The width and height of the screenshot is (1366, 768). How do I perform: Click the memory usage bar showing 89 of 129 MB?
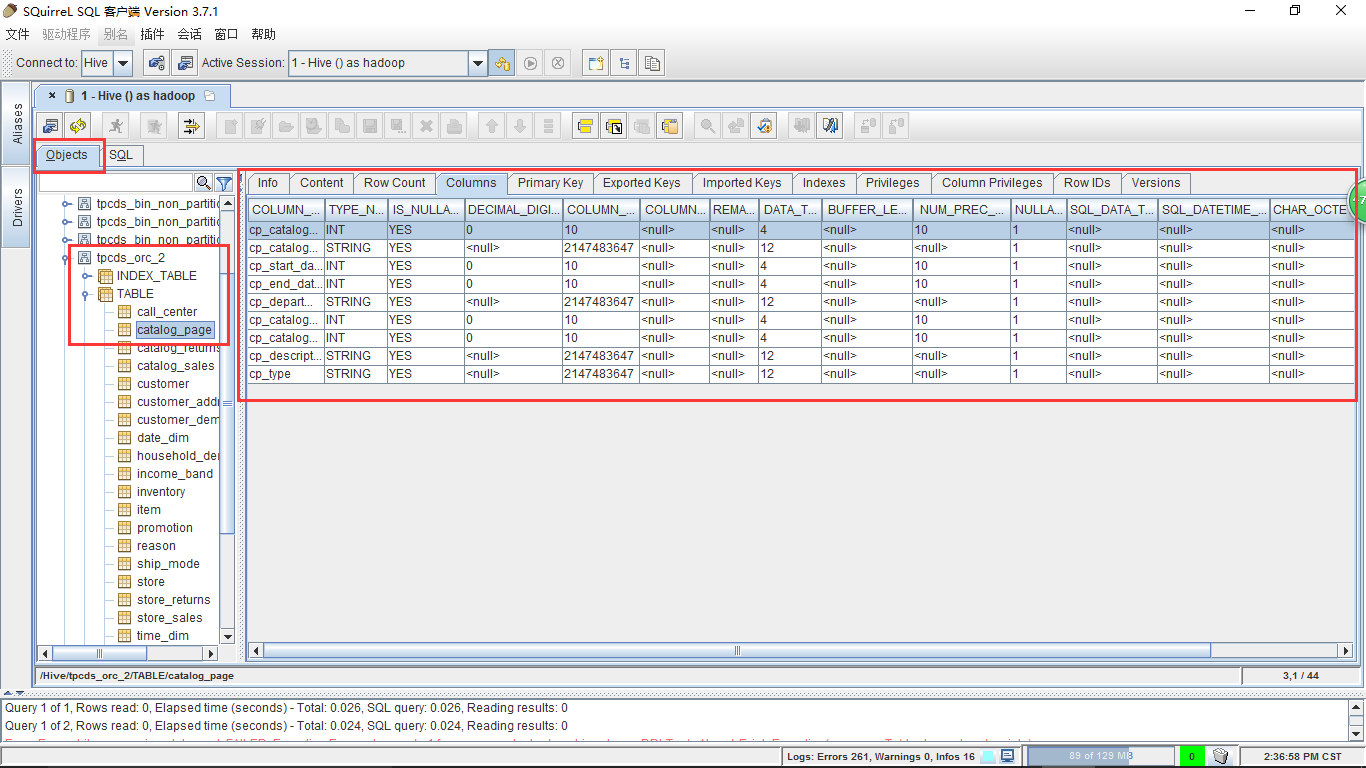tap(1100, 756)
